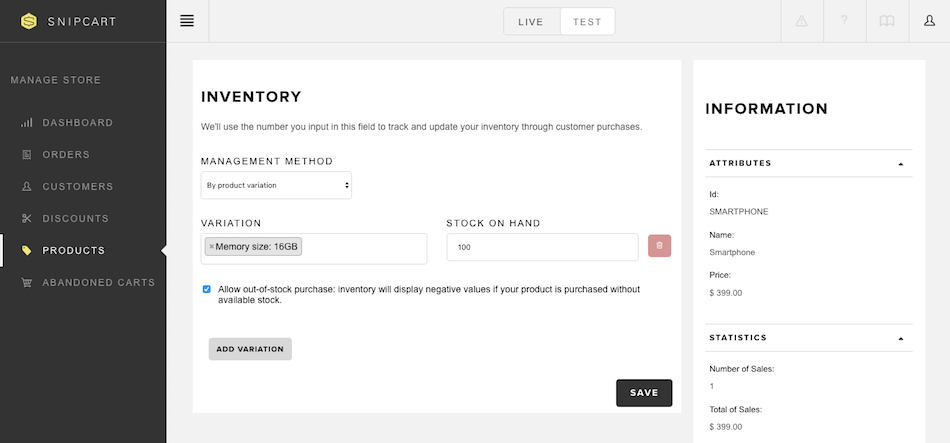Click the Smartphone name value
The width and height of the screenshot is (950, 443).
point(732,252)
